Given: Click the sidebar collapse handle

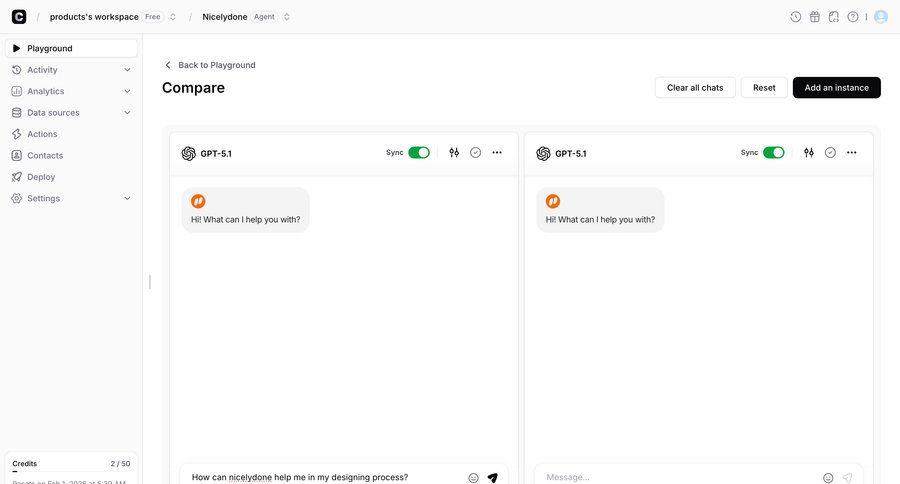Looking at the screenshot, I should tap(150, 281).
